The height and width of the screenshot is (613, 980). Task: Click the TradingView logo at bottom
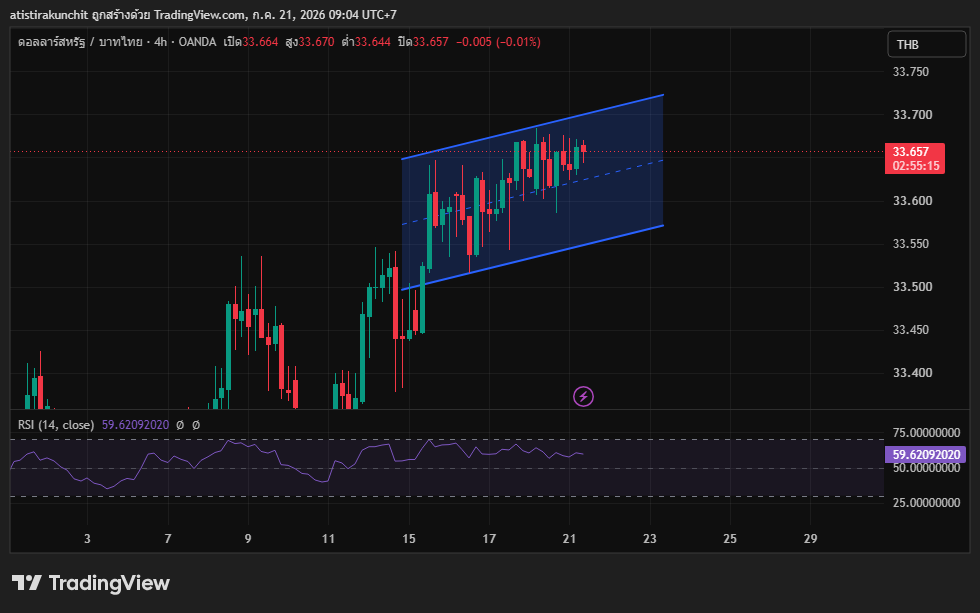pyautogui.click(x=91, y=583)
